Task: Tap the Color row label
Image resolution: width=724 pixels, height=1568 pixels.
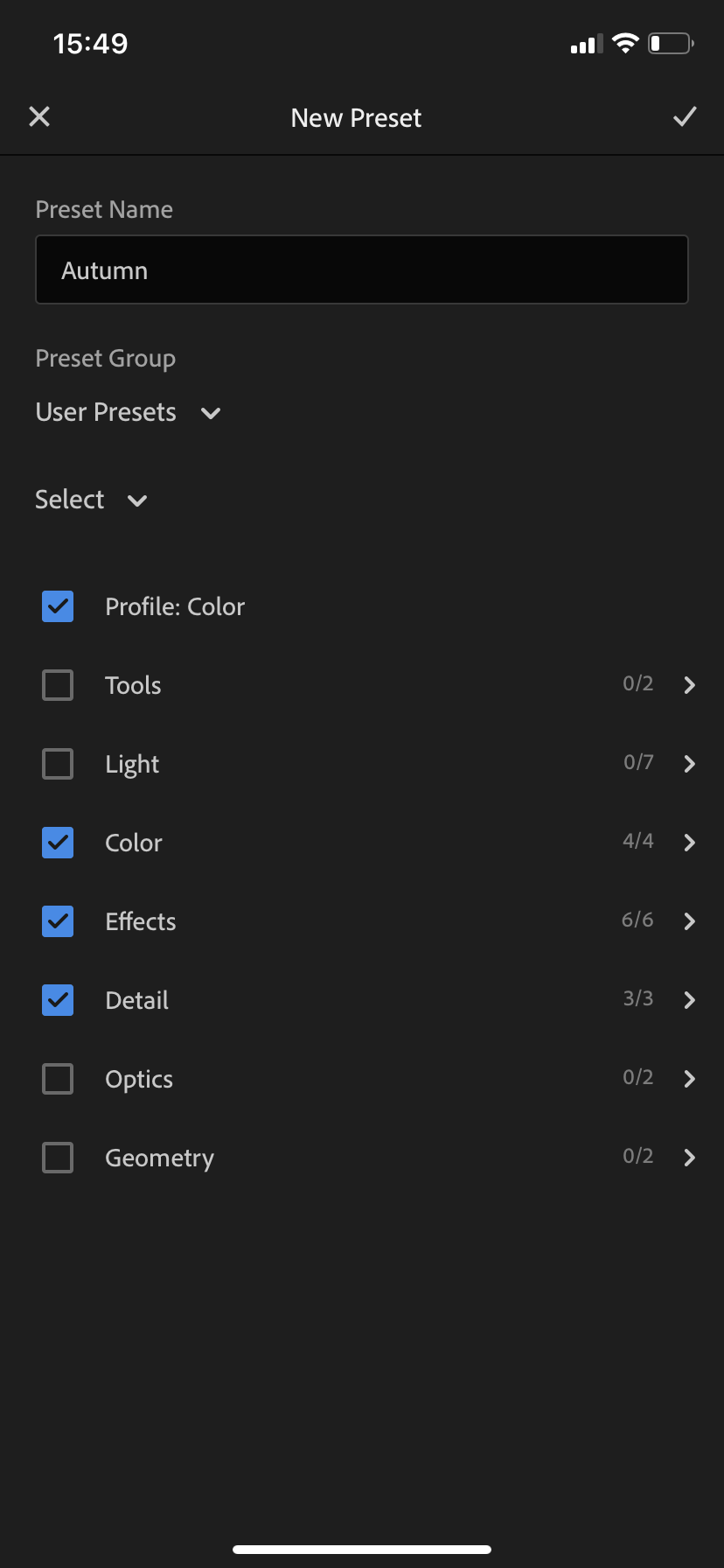Action: (x=134, y=843)
